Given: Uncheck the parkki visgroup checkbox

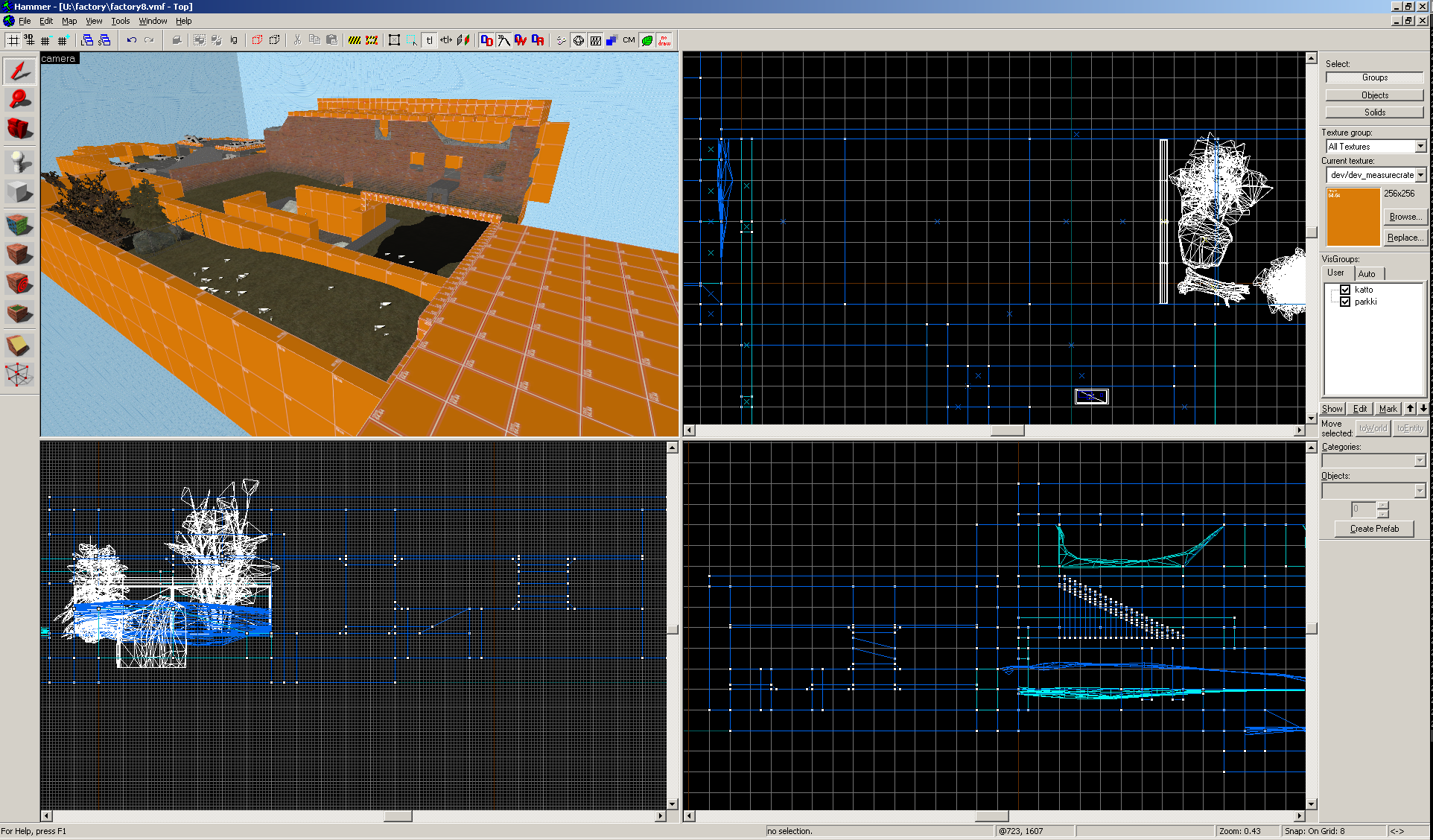Looking at the screenshot, I should click(1345, 302).
